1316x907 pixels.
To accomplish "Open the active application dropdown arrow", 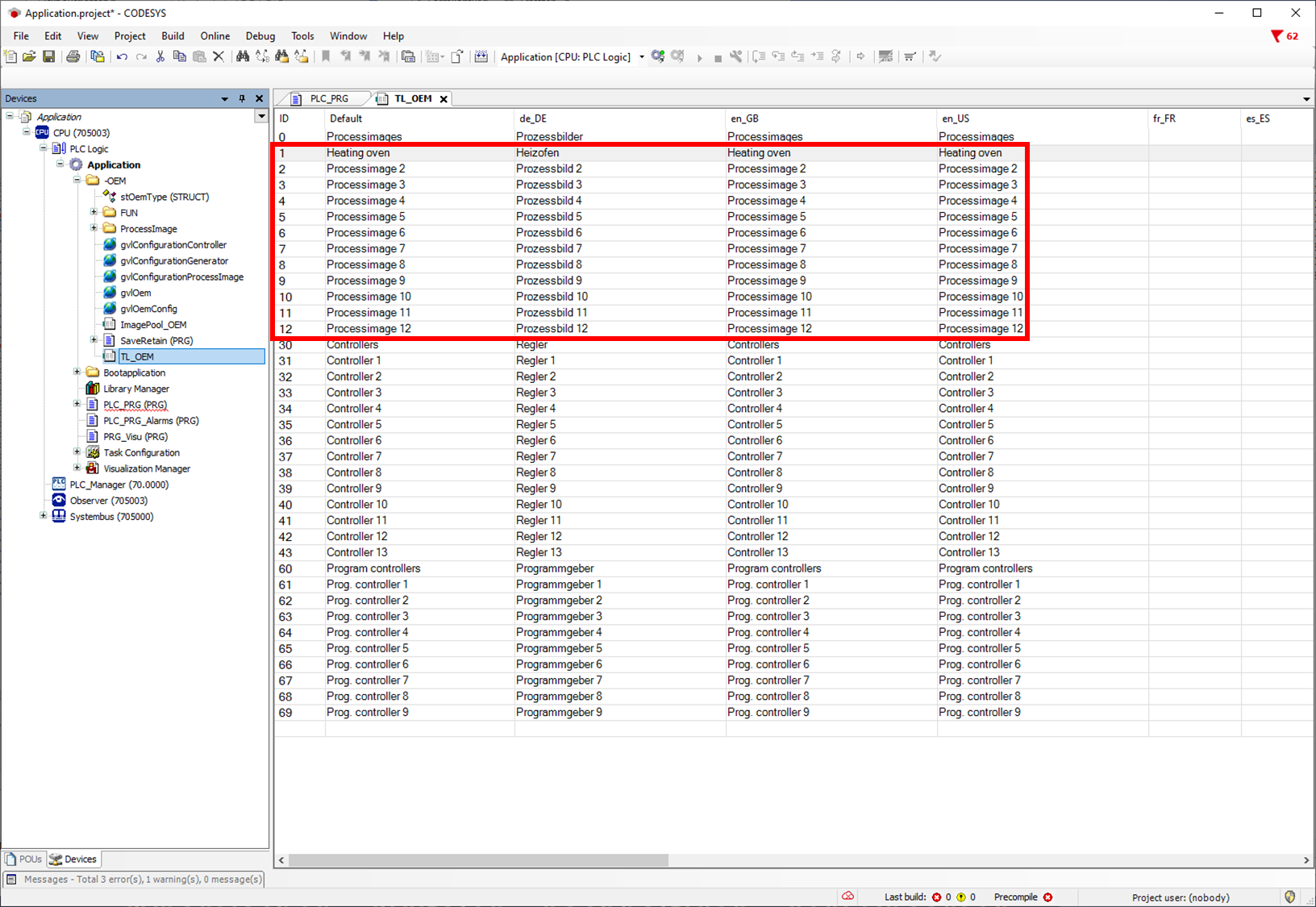I will point(642,57).
